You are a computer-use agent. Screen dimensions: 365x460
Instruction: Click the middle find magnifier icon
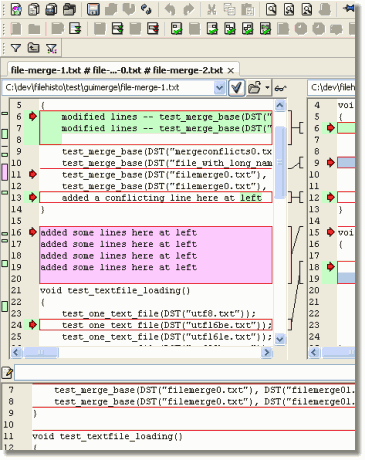tap(289, 9)
